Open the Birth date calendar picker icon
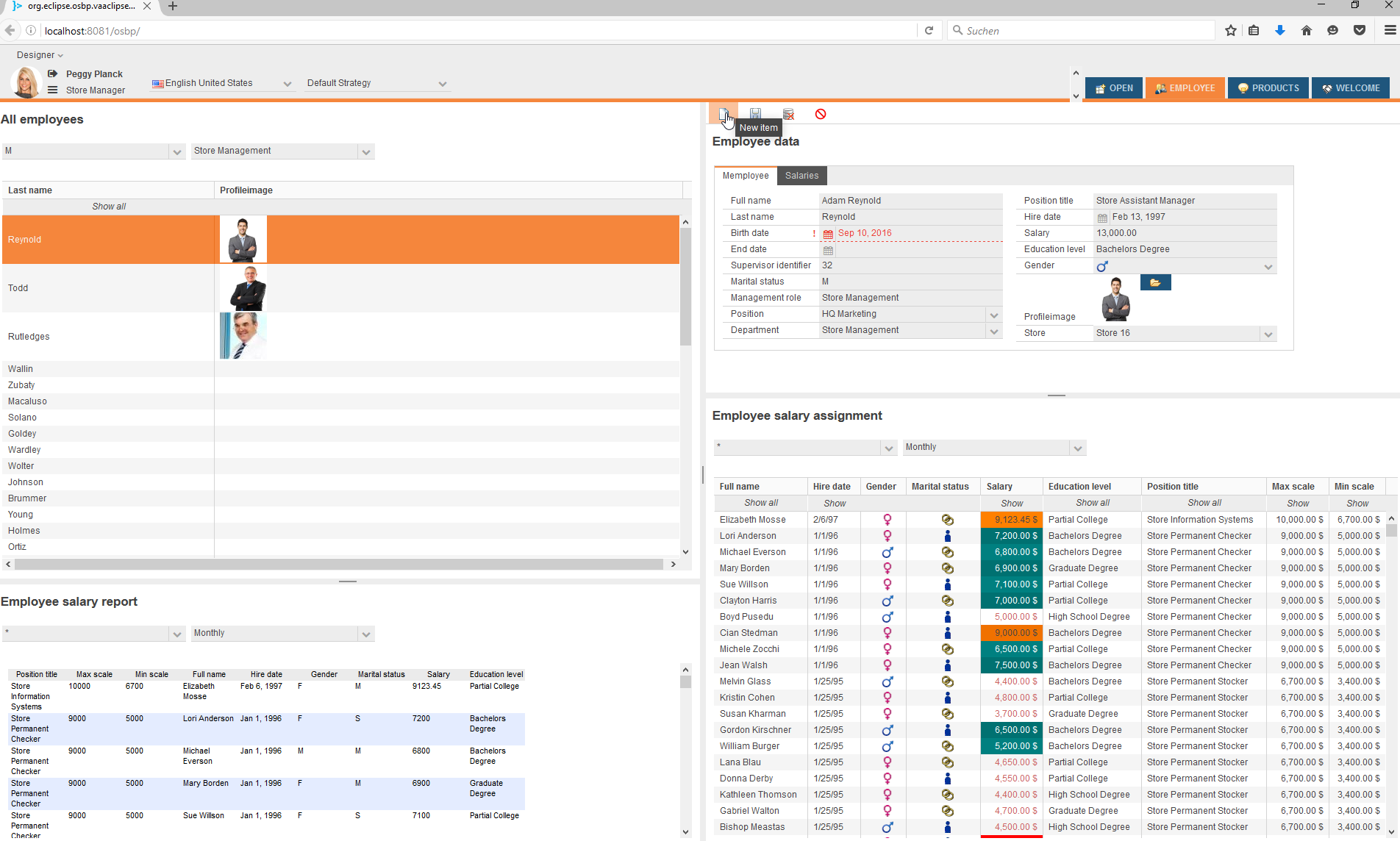The image size is (1400, 841). pos(828,234)
